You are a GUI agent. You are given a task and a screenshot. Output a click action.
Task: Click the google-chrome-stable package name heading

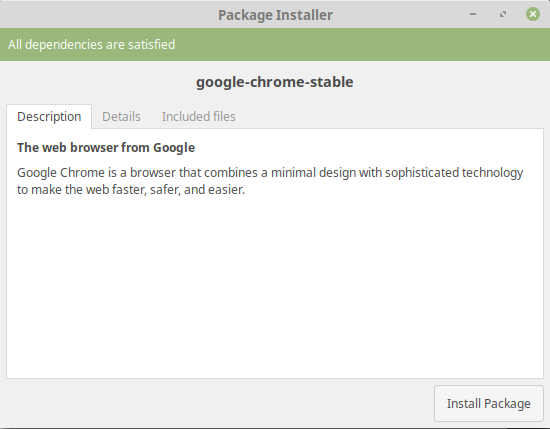click(275, 82)
